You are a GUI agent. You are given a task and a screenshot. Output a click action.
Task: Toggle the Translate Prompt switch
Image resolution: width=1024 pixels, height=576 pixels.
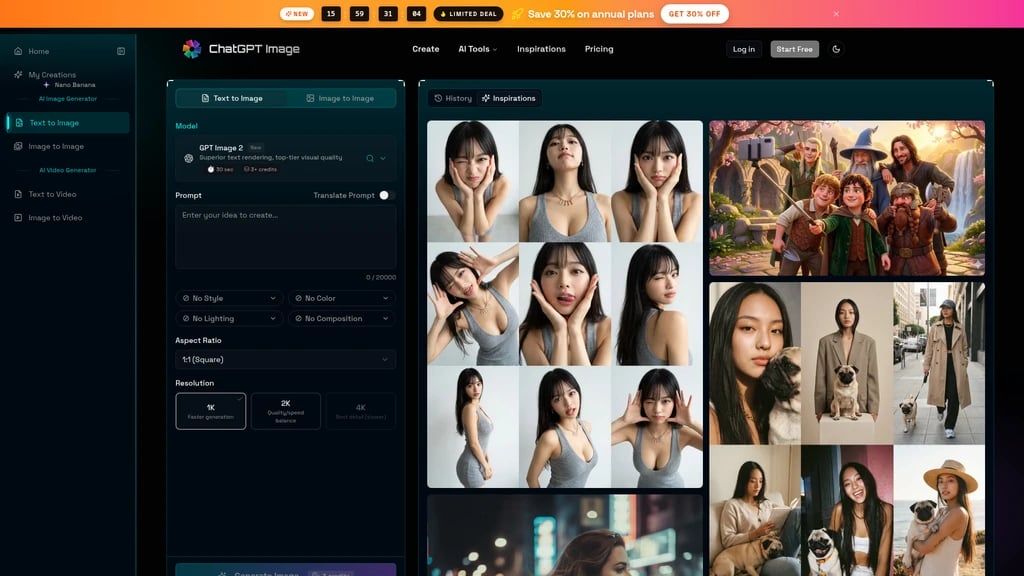click(387, 195)
